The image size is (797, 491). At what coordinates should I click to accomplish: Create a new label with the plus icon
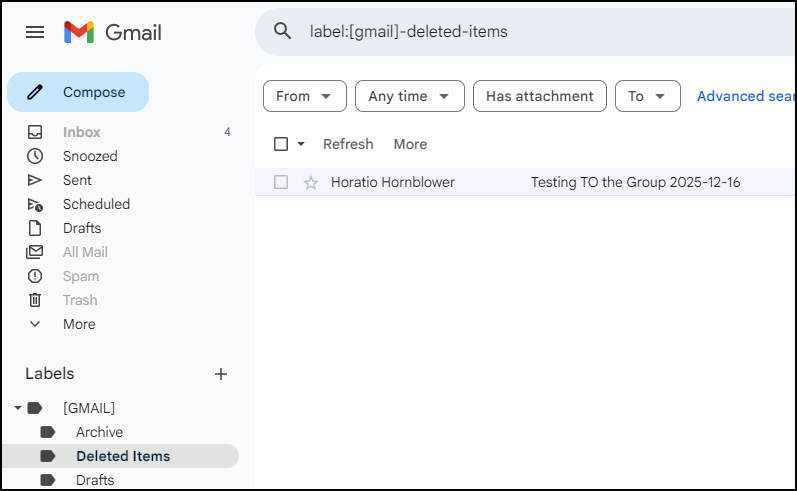[221, 374]
